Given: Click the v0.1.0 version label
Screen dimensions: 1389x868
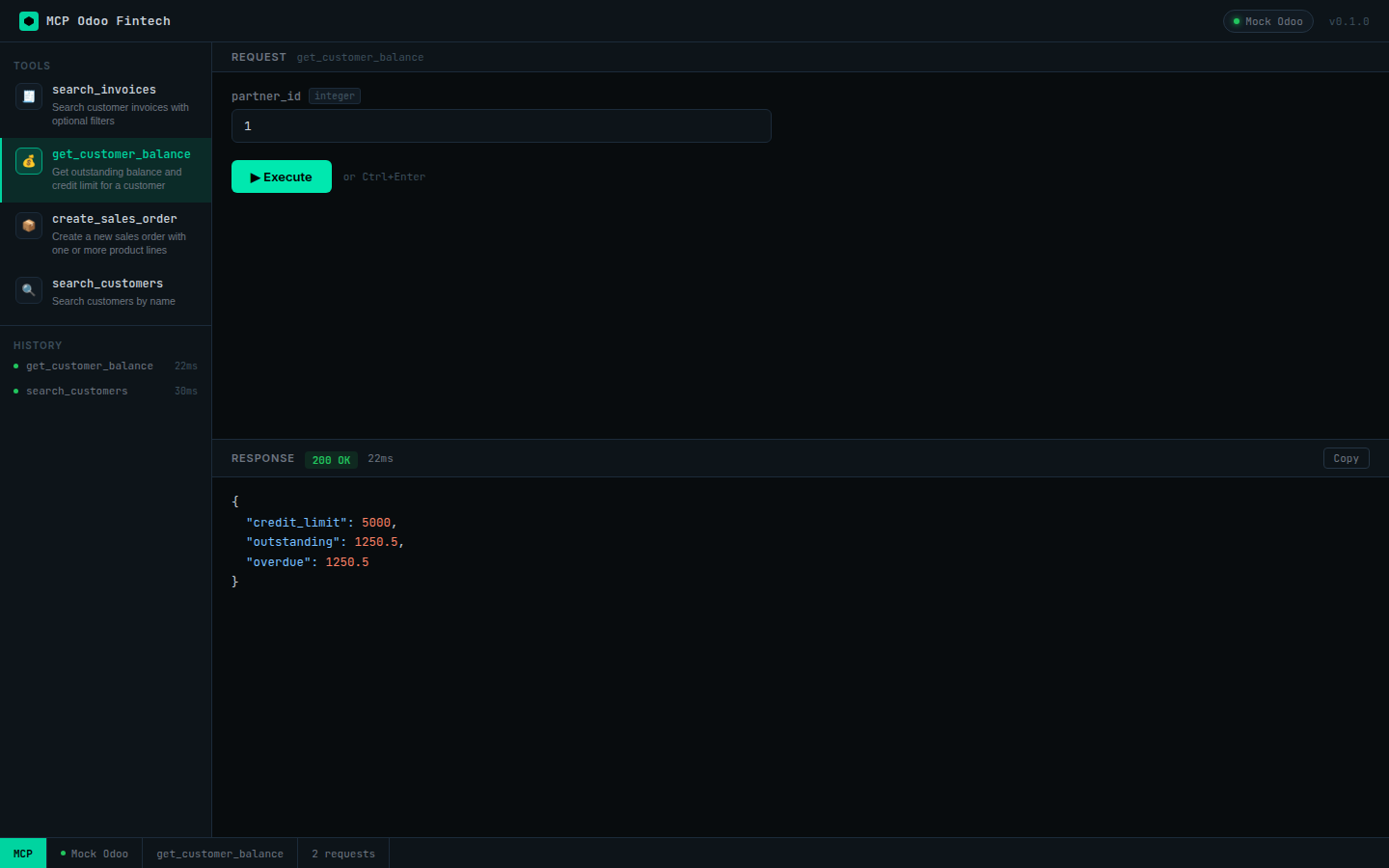Looking at the screenshot, I should tap(1348, 21).
